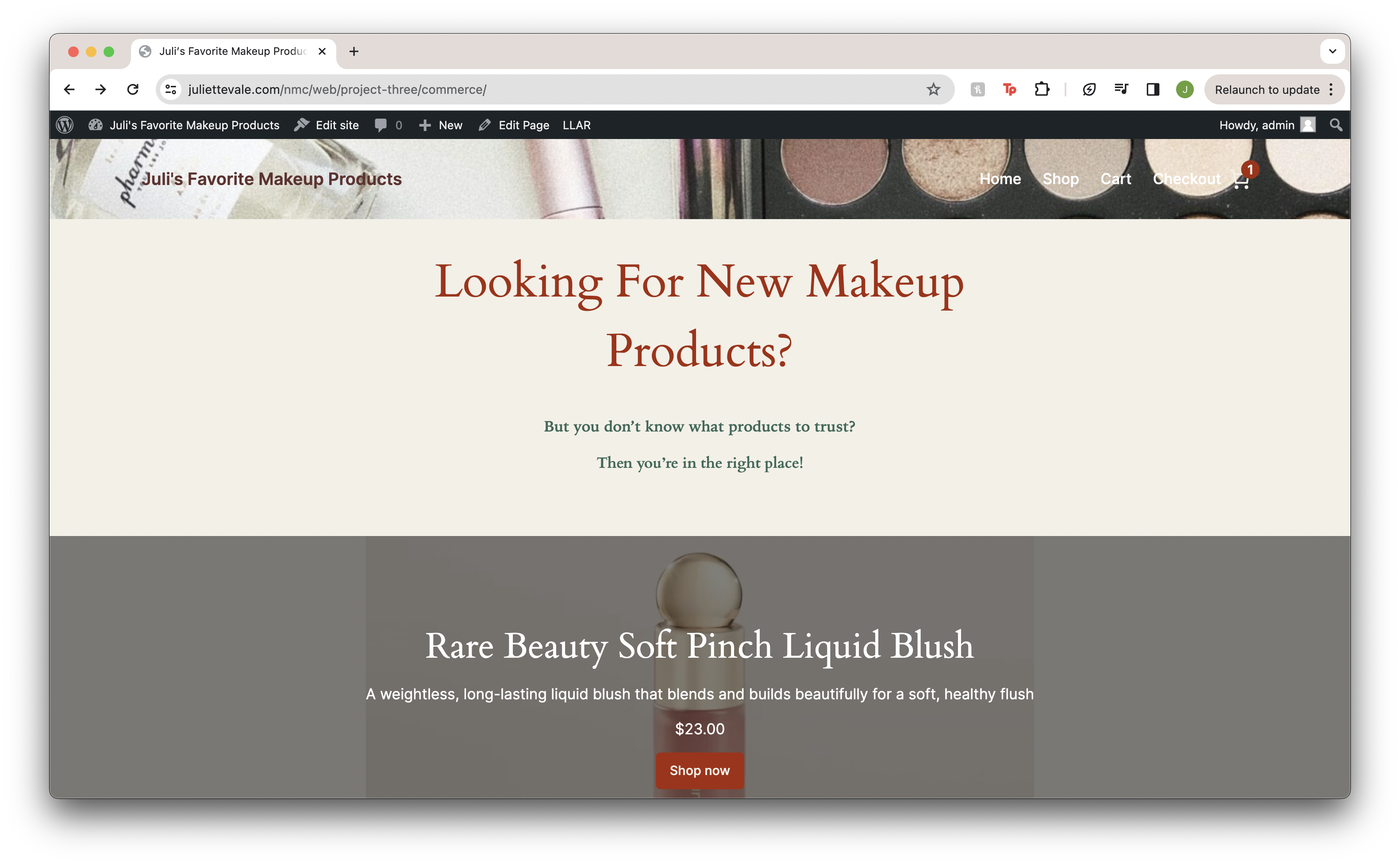Click Edit site in admin bar
The width and height of the screenshot is (1400, 864).
coord(326,124)
